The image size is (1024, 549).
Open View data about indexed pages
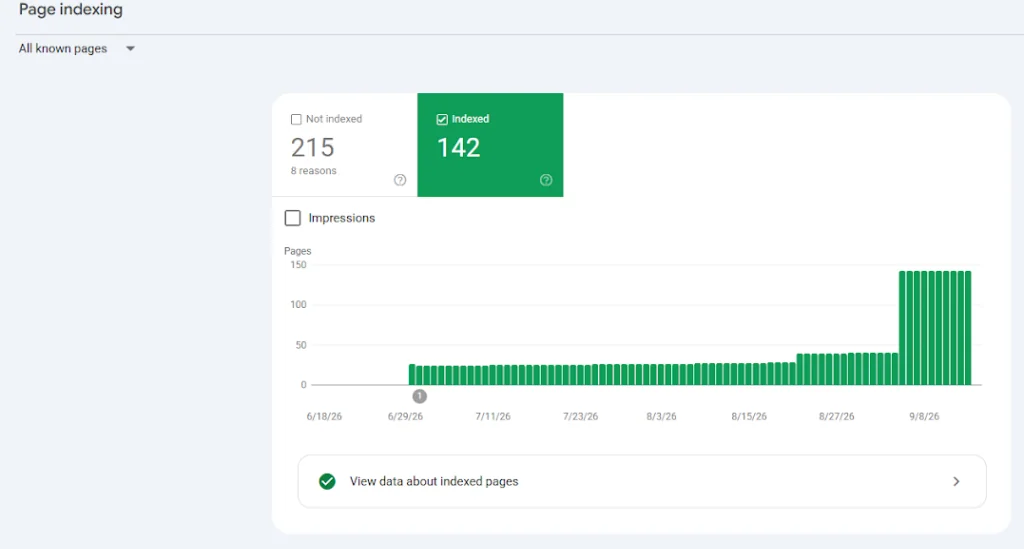click(x=642, y=482)
